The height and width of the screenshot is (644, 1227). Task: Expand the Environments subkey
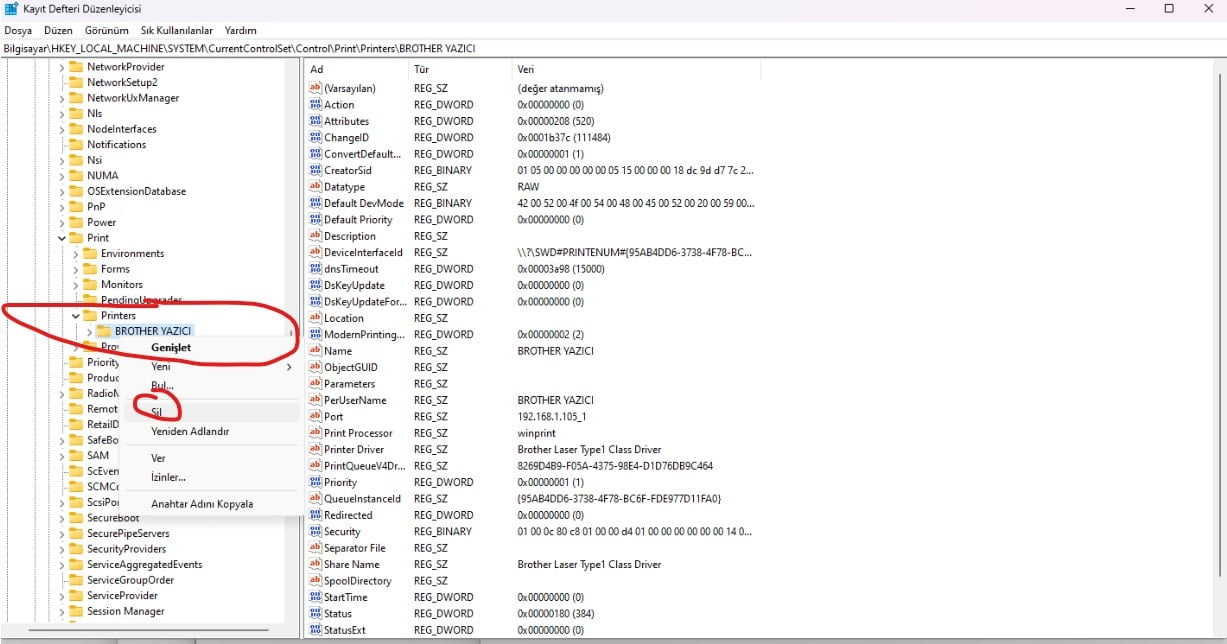pyautogui.click(x=76, y=254)
